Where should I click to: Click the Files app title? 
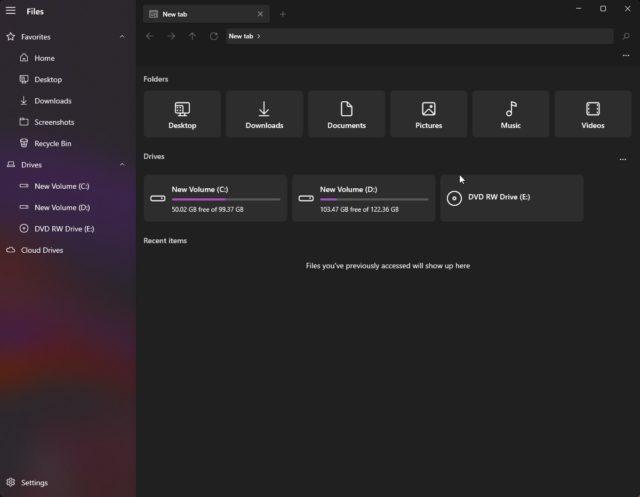point(35,11)
